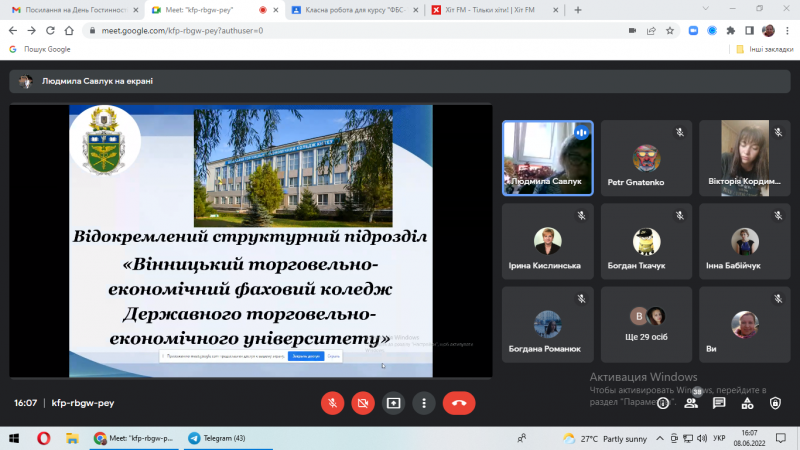Screen dimensions: 800x450
Task: Close the Meet browser tab
Action: pyautogui.click(x=276, y=10)
